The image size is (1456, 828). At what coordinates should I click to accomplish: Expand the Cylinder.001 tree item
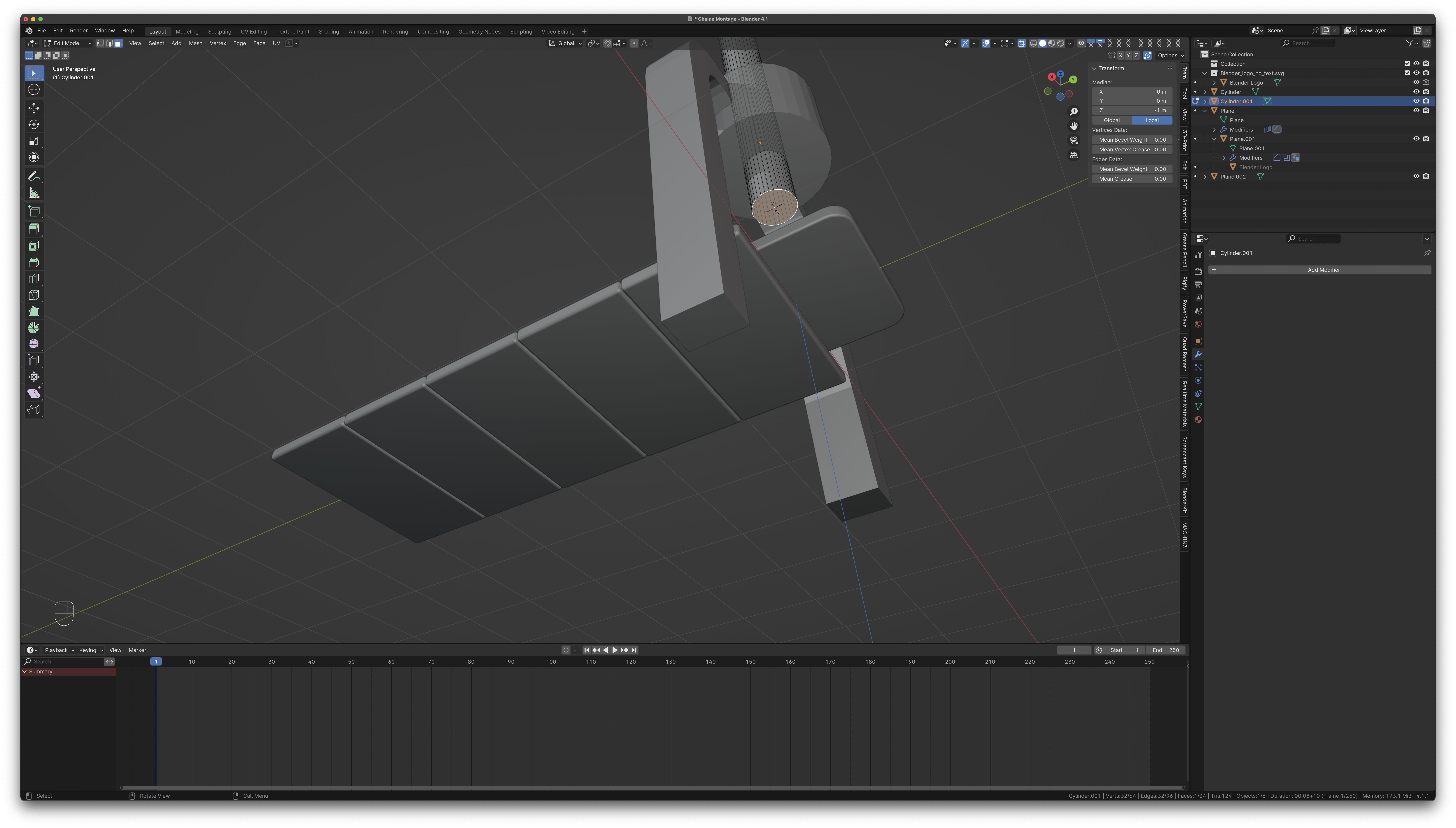[1205, 101]
